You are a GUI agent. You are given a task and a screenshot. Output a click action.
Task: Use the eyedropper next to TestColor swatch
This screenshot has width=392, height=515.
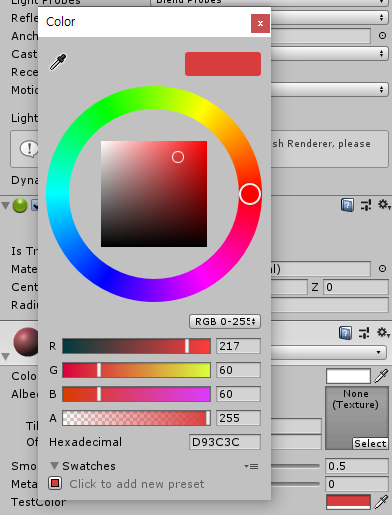(382, 502)
